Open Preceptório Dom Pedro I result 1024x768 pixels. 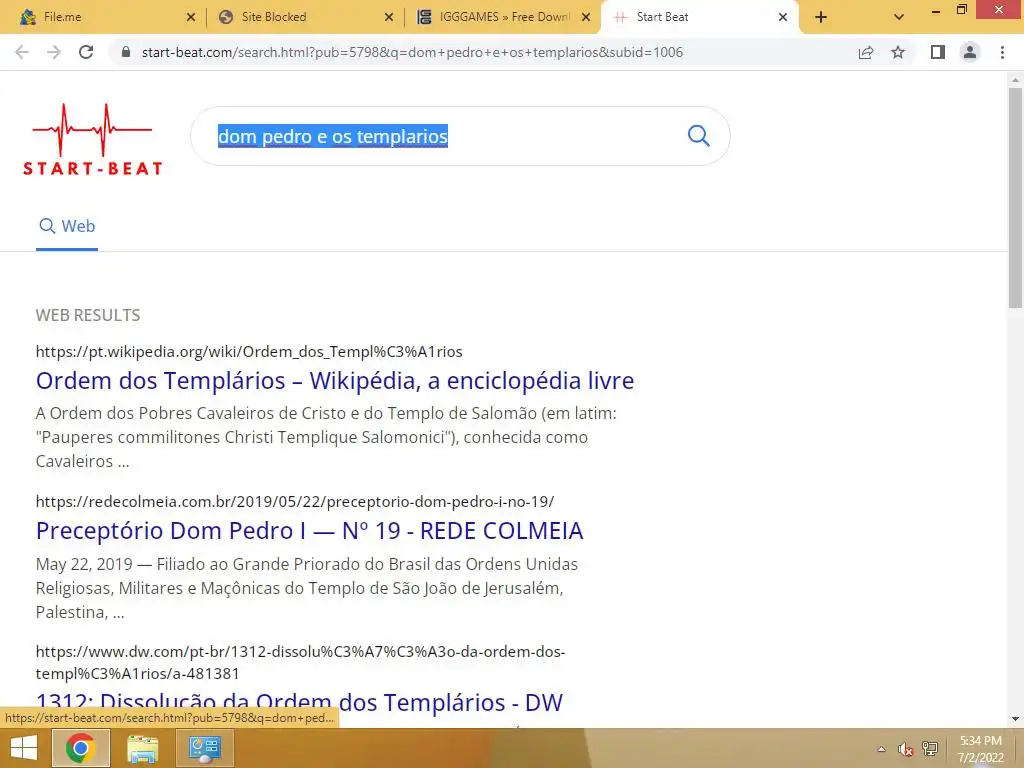click(x=310, y=531)
